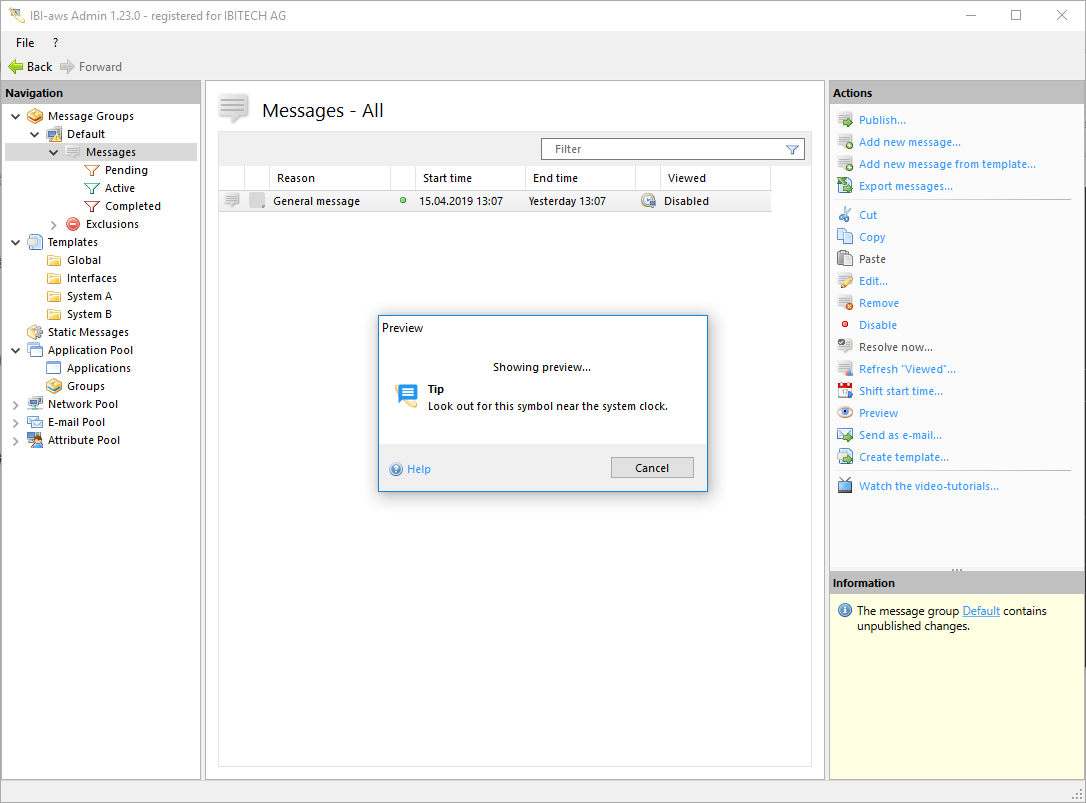The height and width of the screenshot is (803, 1086).
Task: Click the Cut scissors icon
Action: pos(845,215)
